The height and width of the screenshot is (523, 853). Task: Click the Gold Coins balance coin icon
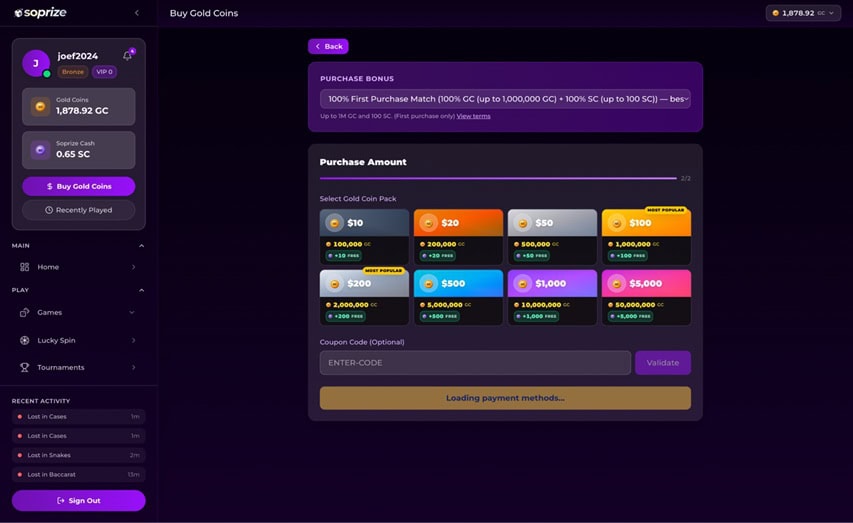[x=40, y=107]
